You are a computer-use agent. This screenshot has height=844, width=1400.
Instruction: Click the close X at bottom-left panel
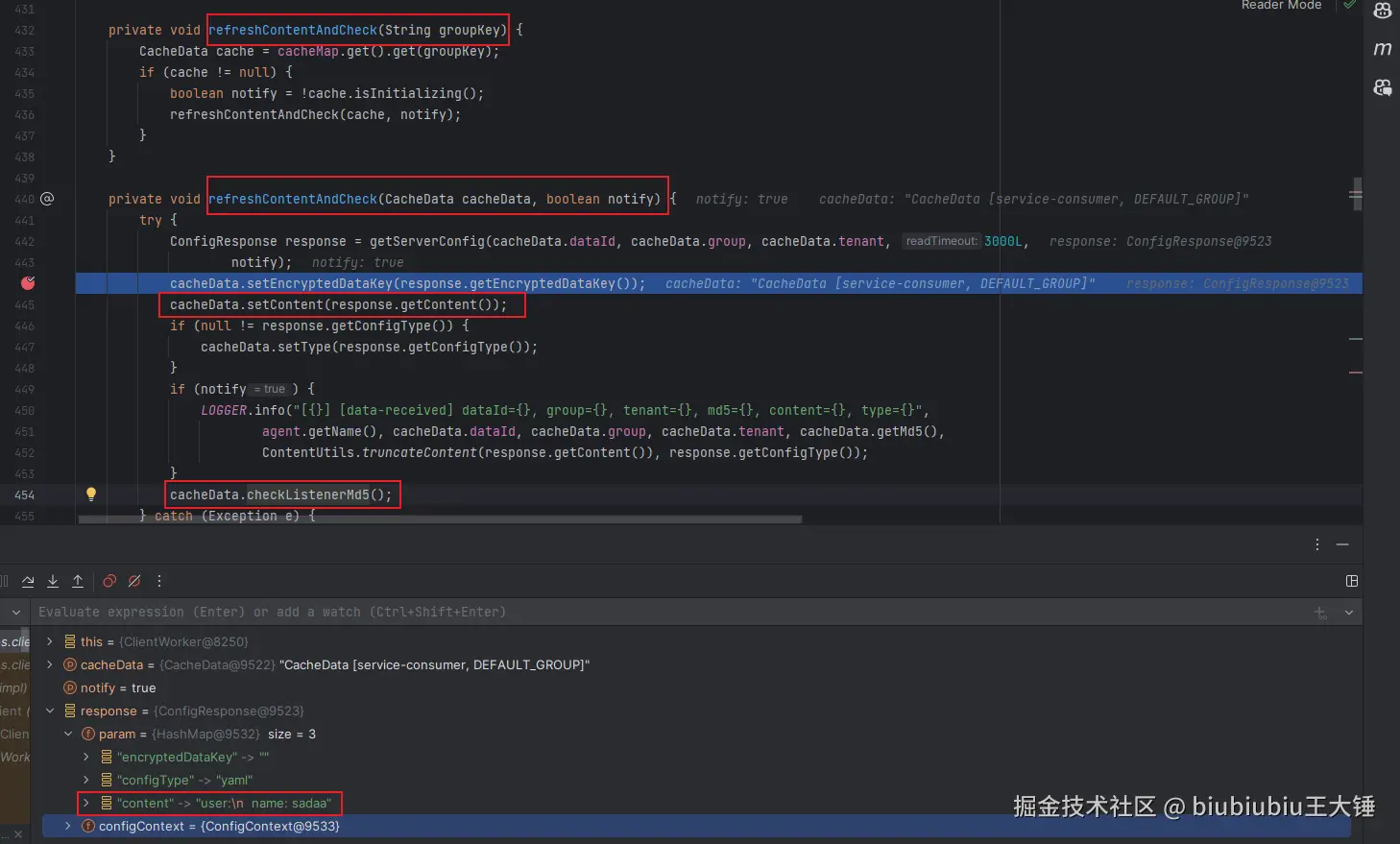[17, 835]
